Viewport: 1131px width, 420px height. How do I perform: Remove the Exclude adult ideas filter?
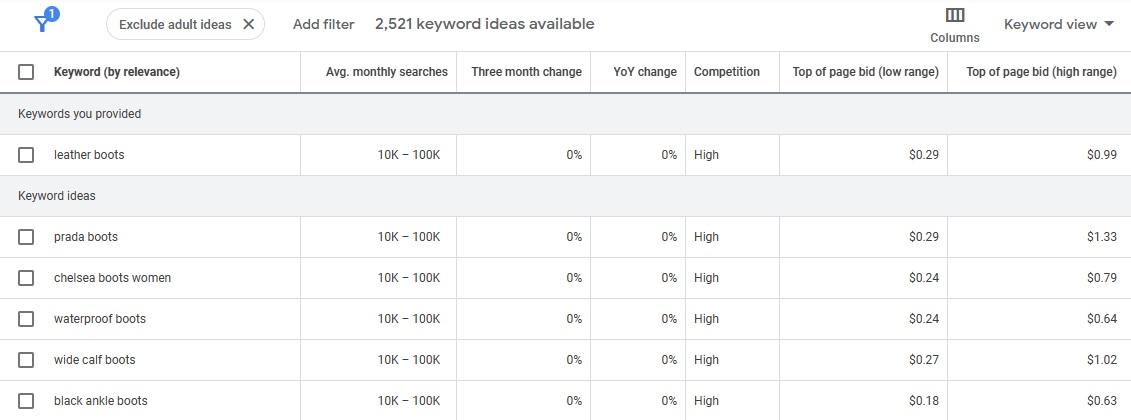point(249,24)
